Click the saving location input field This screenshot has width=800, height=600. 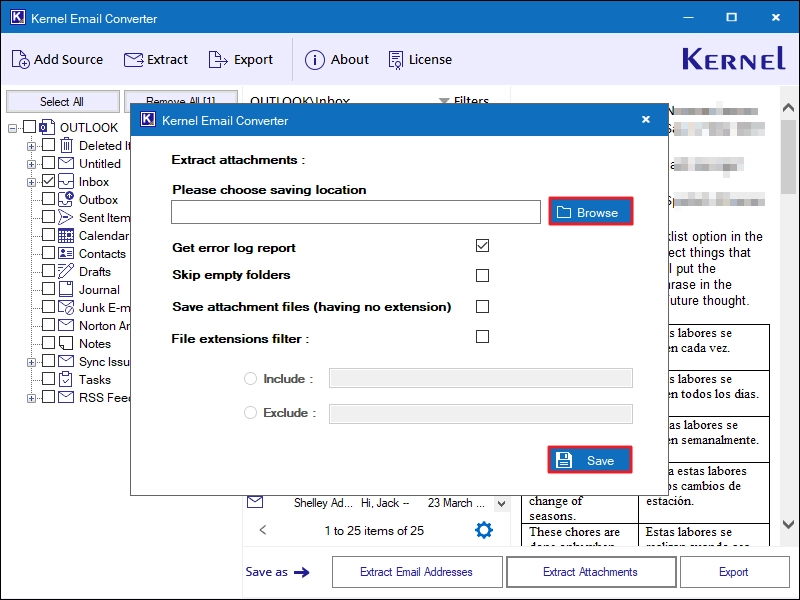(x=356, y=212)
